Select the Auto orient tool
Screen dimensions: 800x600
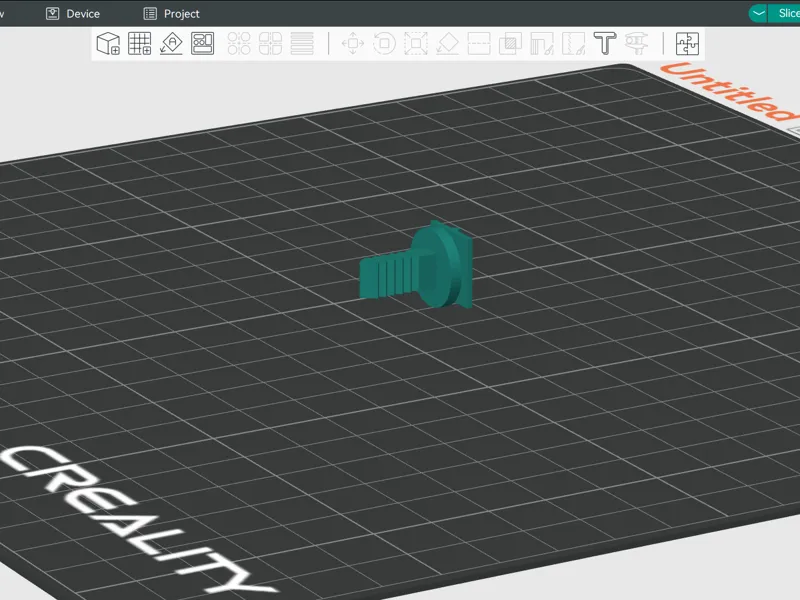(x=171, y=43)
